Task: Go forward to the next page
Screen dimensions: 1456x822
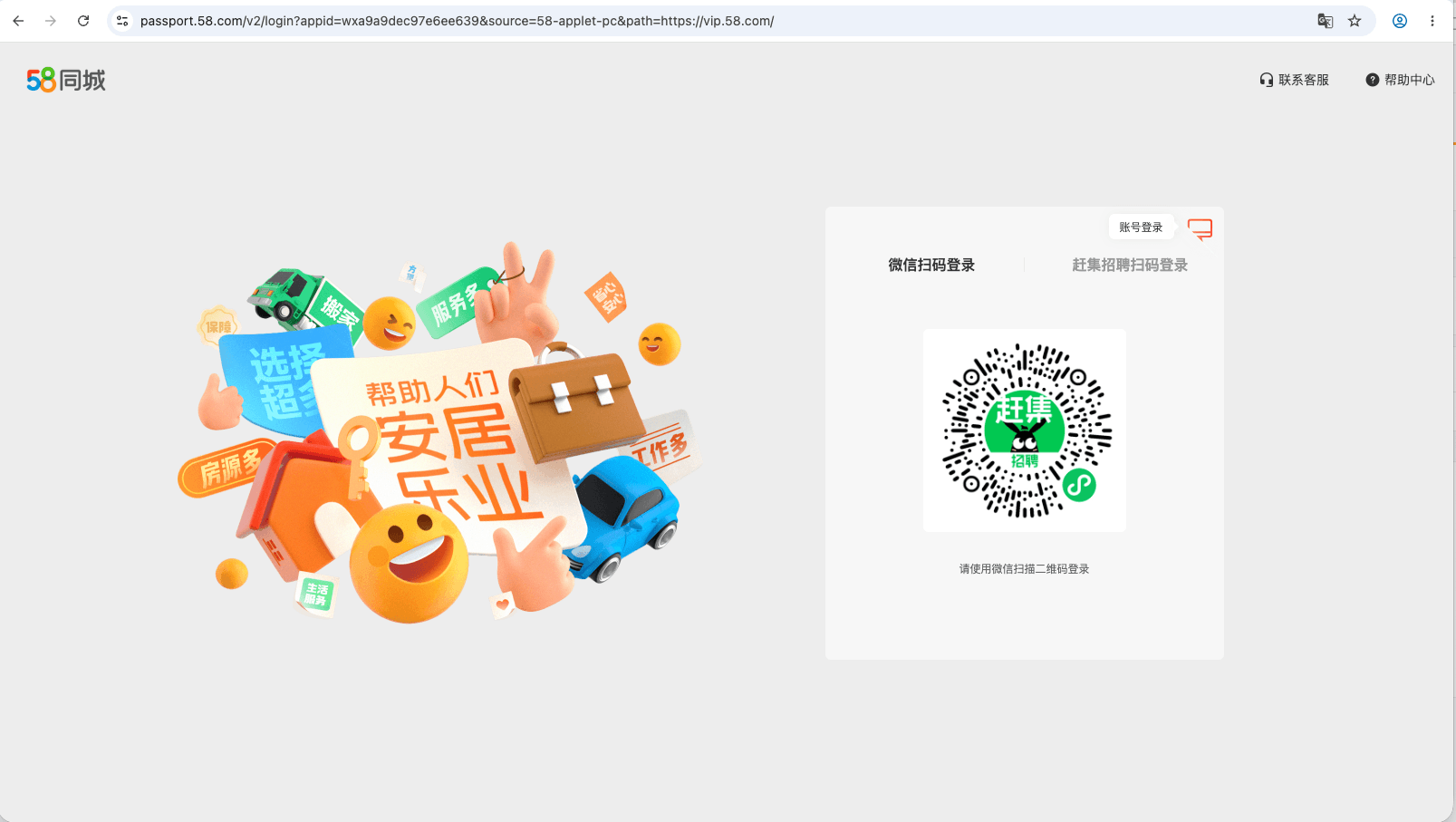Action: tap(51, 21)
